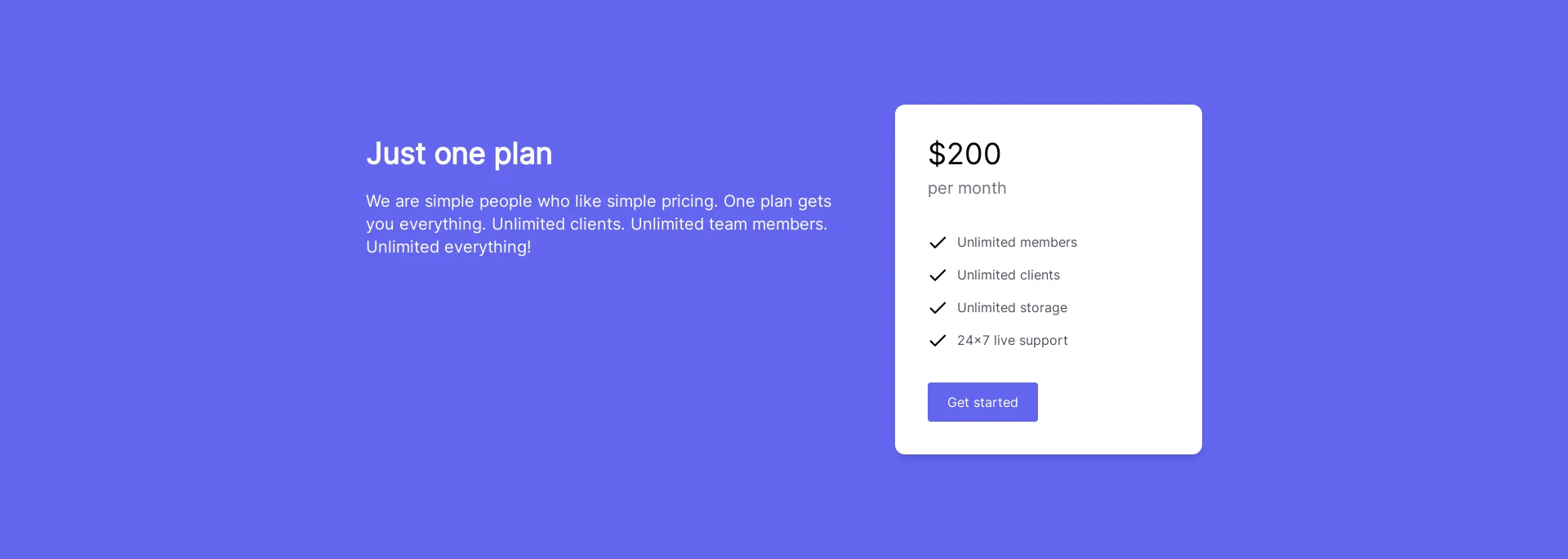Click the $200 price amount
The height and width of the screenshot is (559, 1568).
coord(964,154)
